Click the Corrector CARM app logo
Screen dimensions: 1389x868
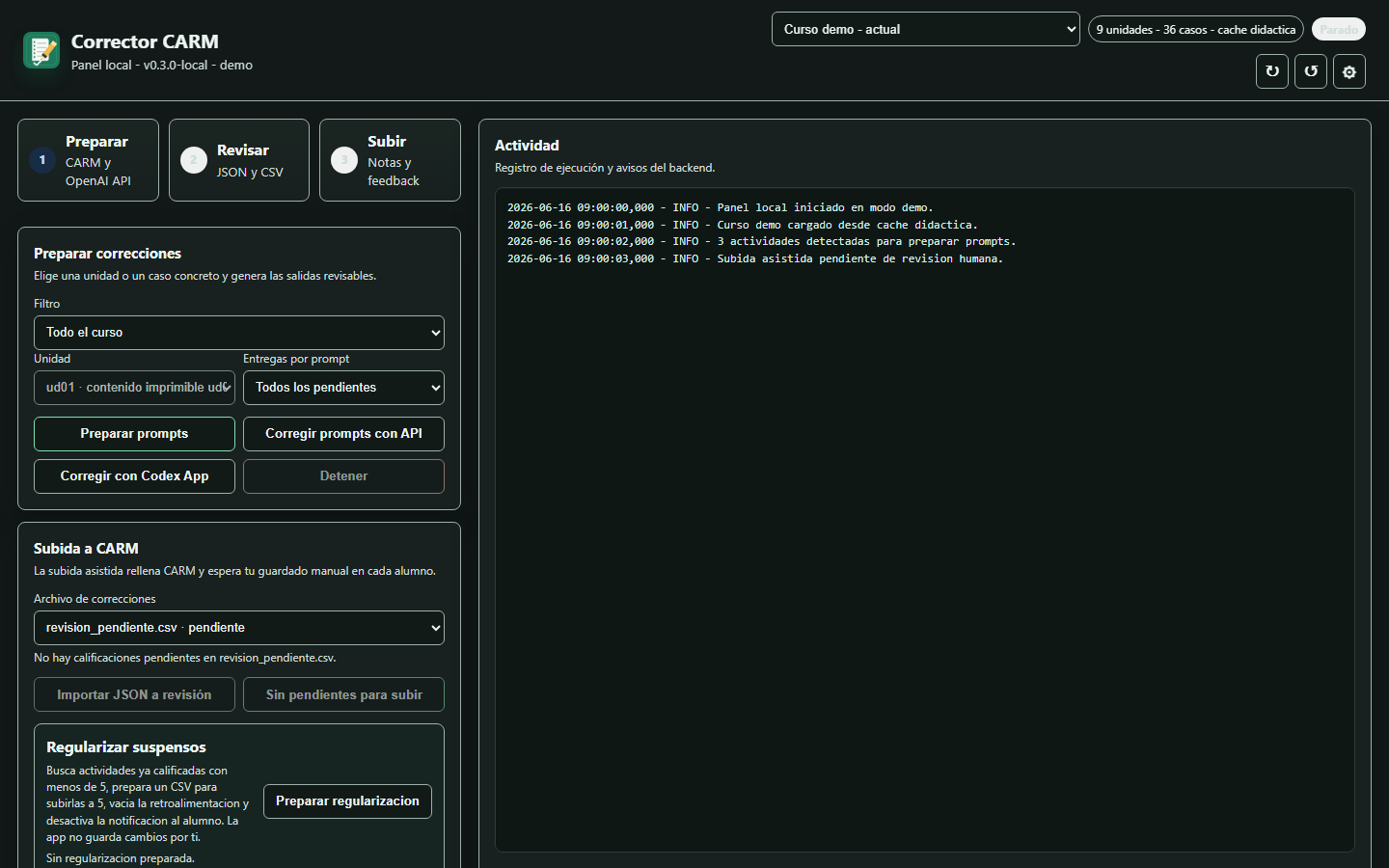pos(41,50)
